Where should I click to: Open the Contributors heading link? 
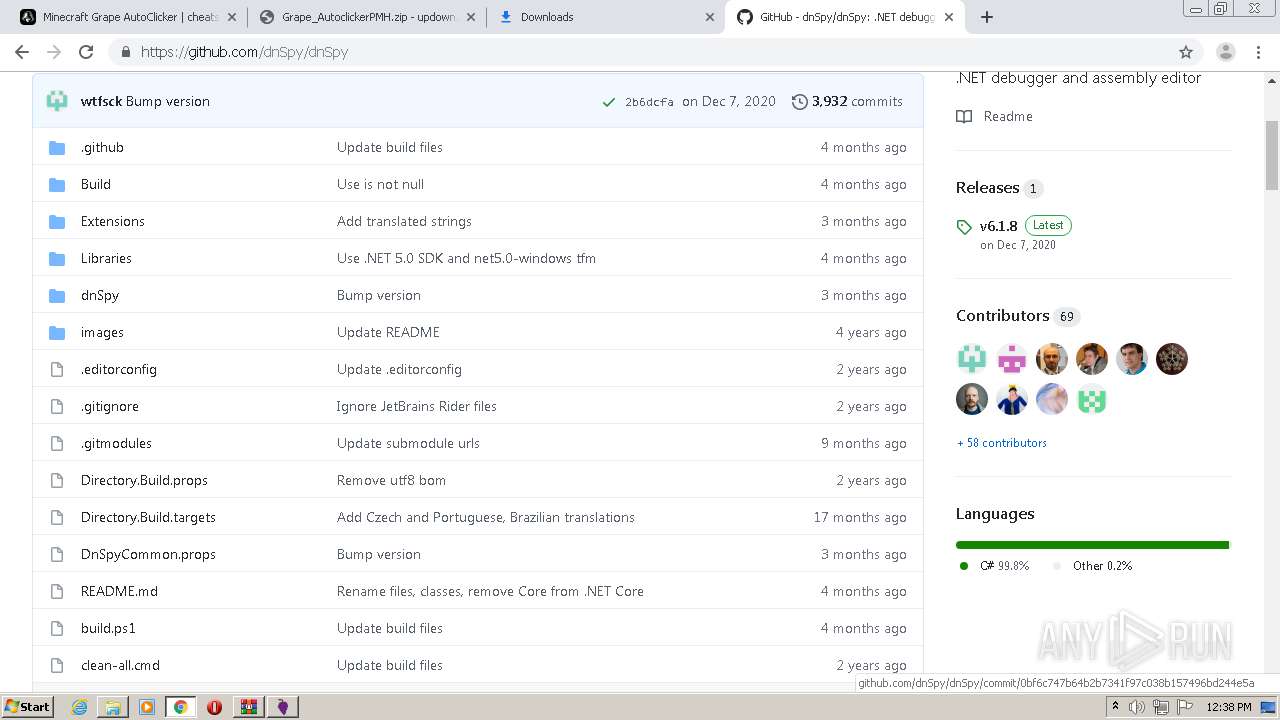tap(1002, 316)
